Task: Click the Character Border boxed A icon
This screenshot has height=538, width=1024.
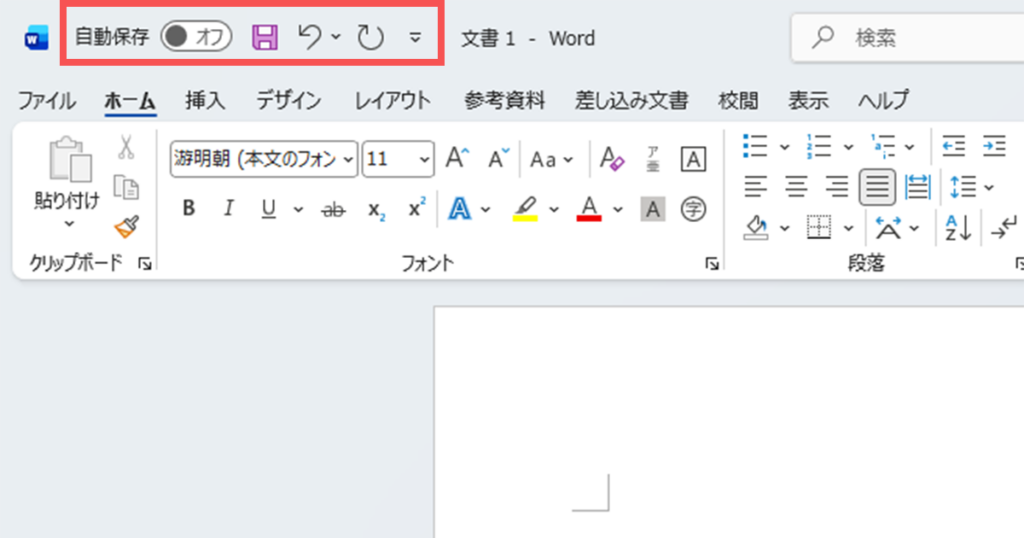Action: pos(693,159)
